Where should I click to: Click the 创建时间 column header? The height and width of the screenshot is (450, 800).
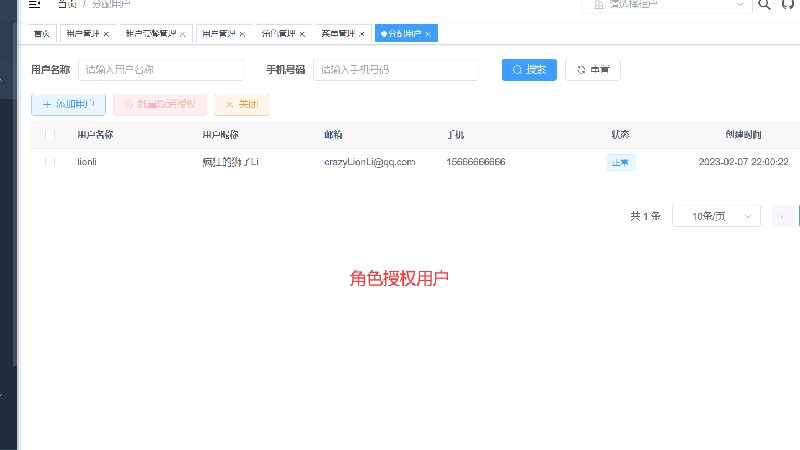(743, 135)
